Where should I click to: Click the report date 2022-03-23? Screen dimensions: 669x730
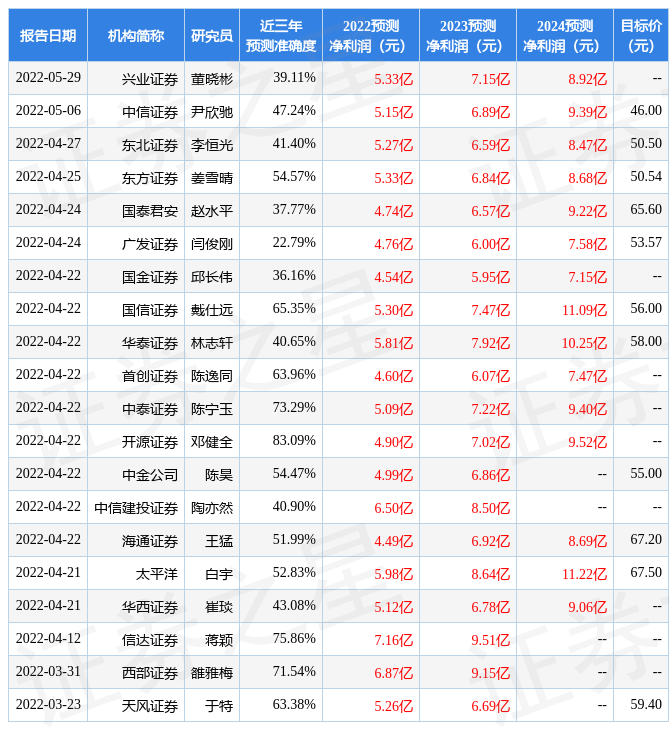(x=48, y=704)
